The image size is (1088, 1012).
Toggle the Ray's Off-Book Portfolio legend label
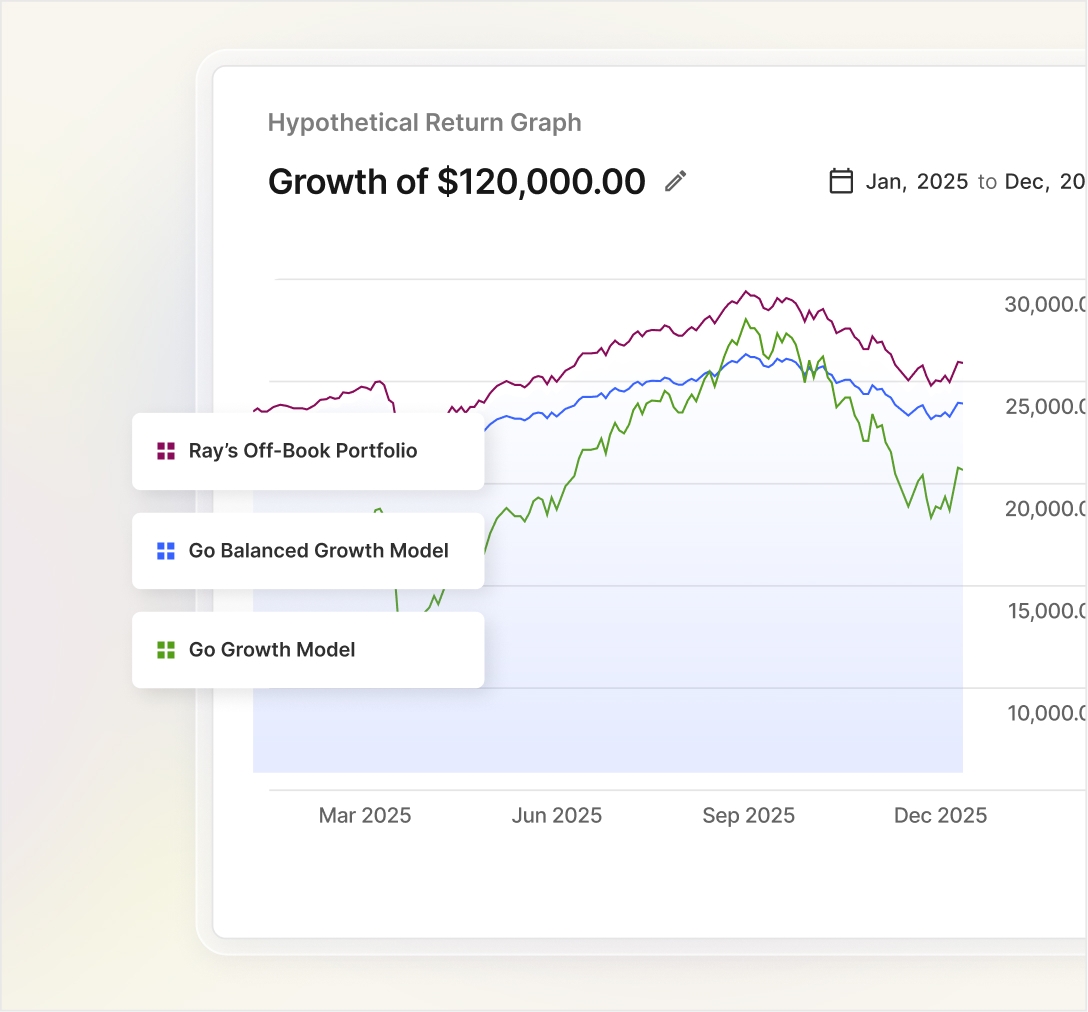pyautogui.click(x=303, y=451)
